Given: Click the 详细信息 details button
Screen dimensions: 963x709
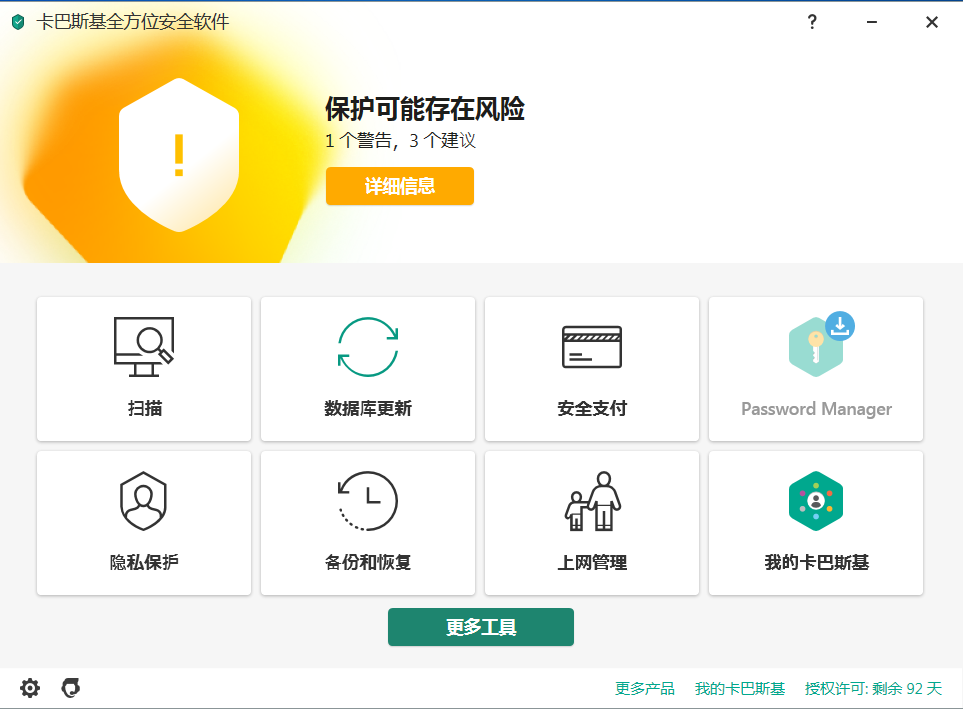Looking at the screenshot, I should (400, 186).
